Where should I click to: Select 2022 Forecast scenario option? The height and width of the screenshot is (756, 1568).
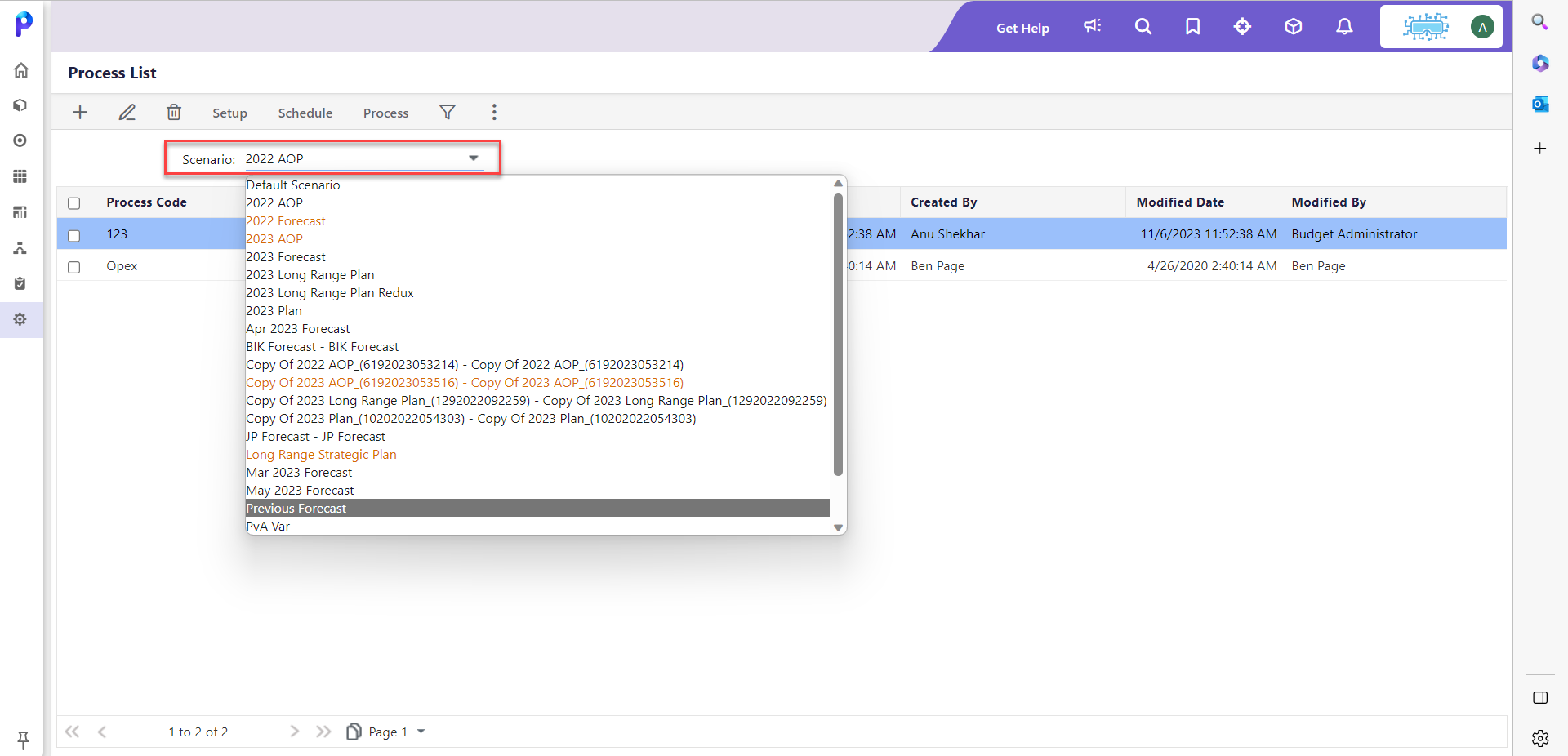pos(537,221)
